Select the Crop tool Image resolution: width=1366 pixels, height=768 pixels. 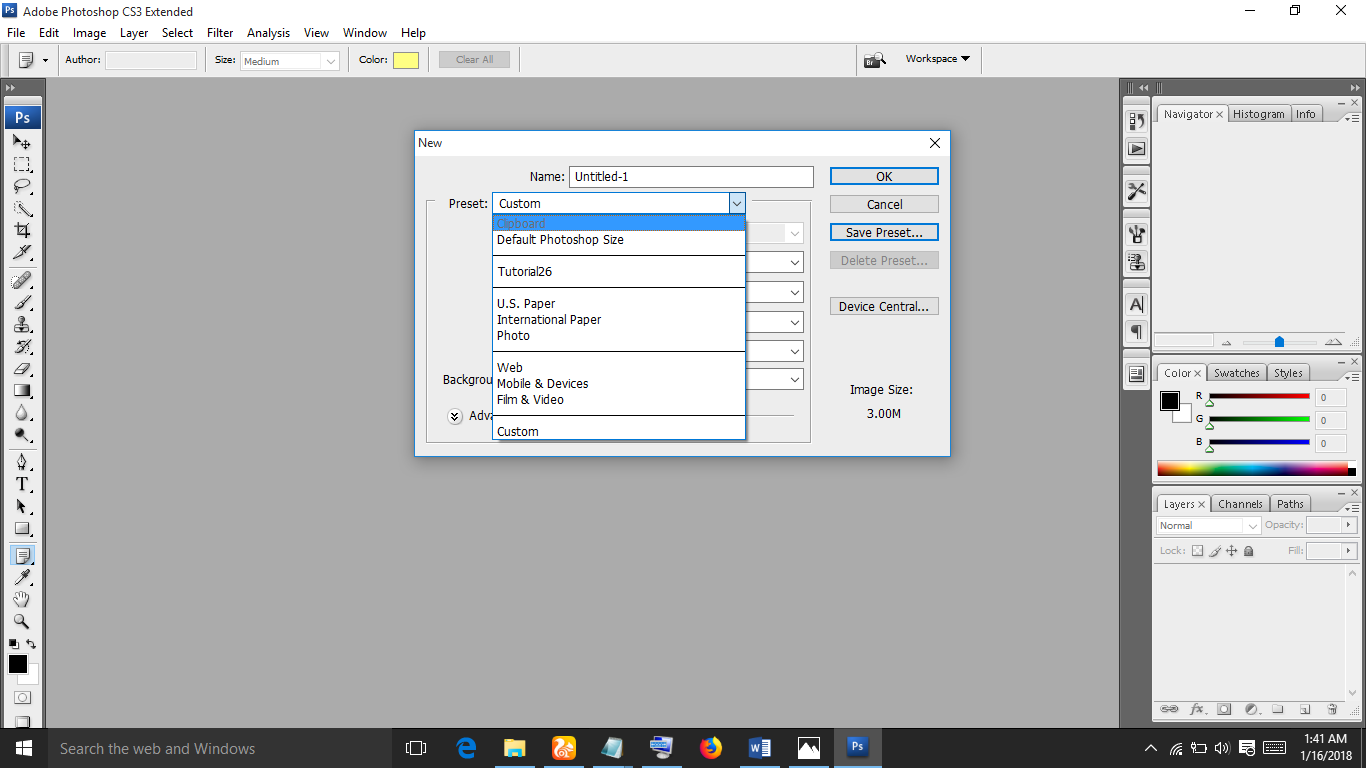(22, 230)
